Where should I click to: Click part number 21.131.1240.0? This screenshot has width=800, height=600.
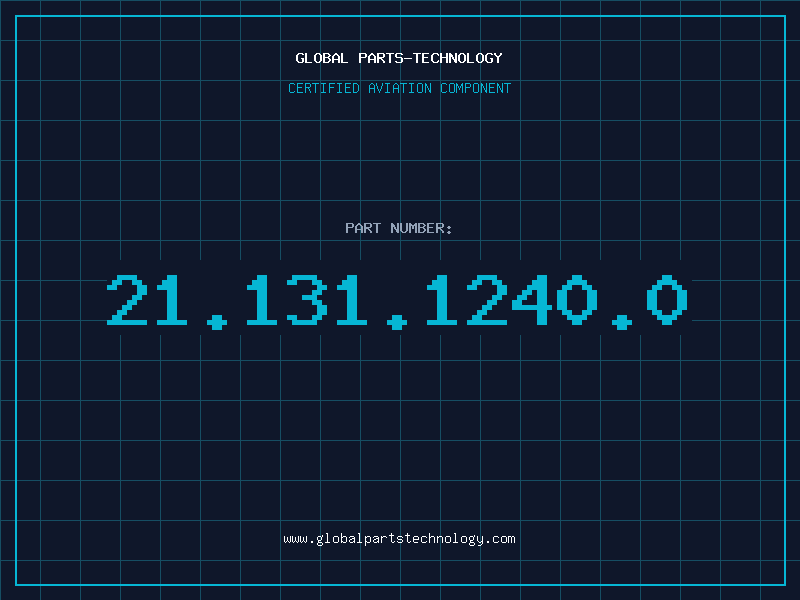[397, 301]
